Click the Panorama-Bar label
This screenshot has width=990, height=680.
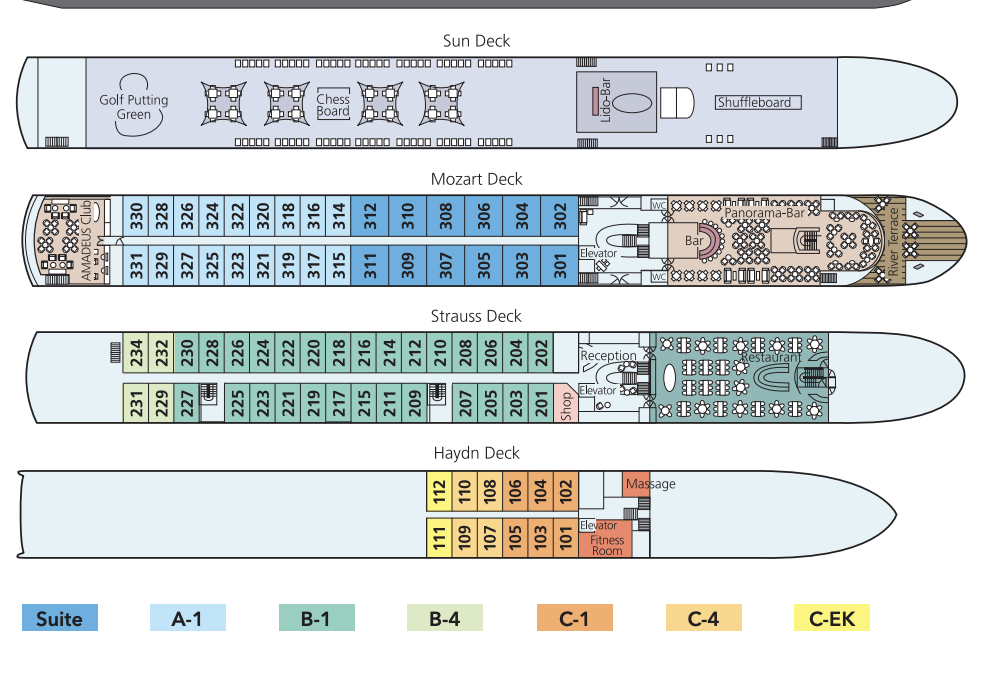pos(765,213)
